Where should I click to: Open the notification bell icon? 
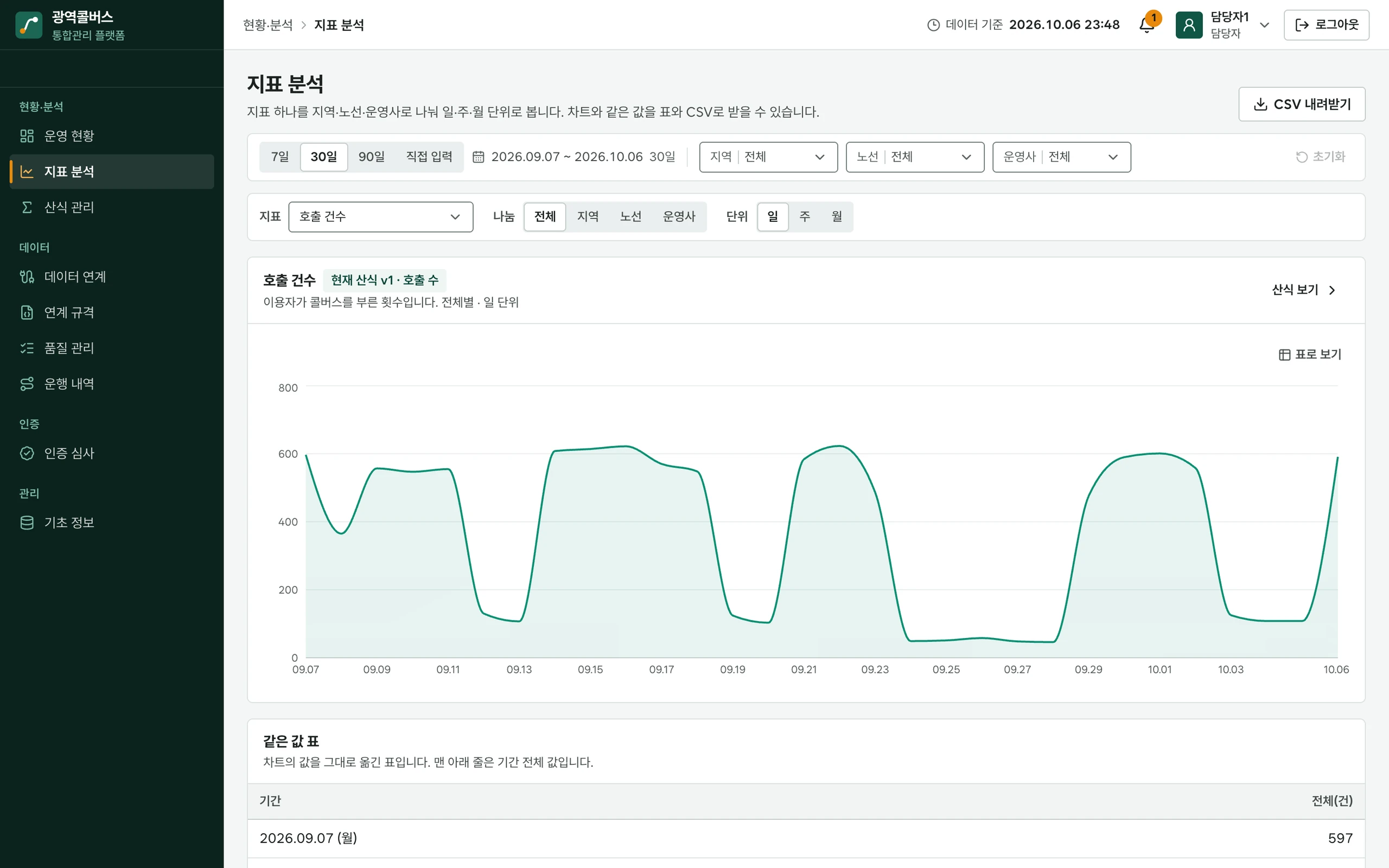coord(1146,25)
